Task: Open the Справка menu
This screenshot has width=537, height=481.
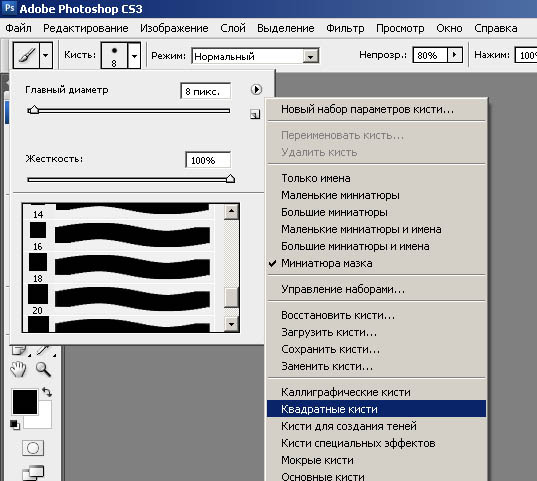Action: 496,28
